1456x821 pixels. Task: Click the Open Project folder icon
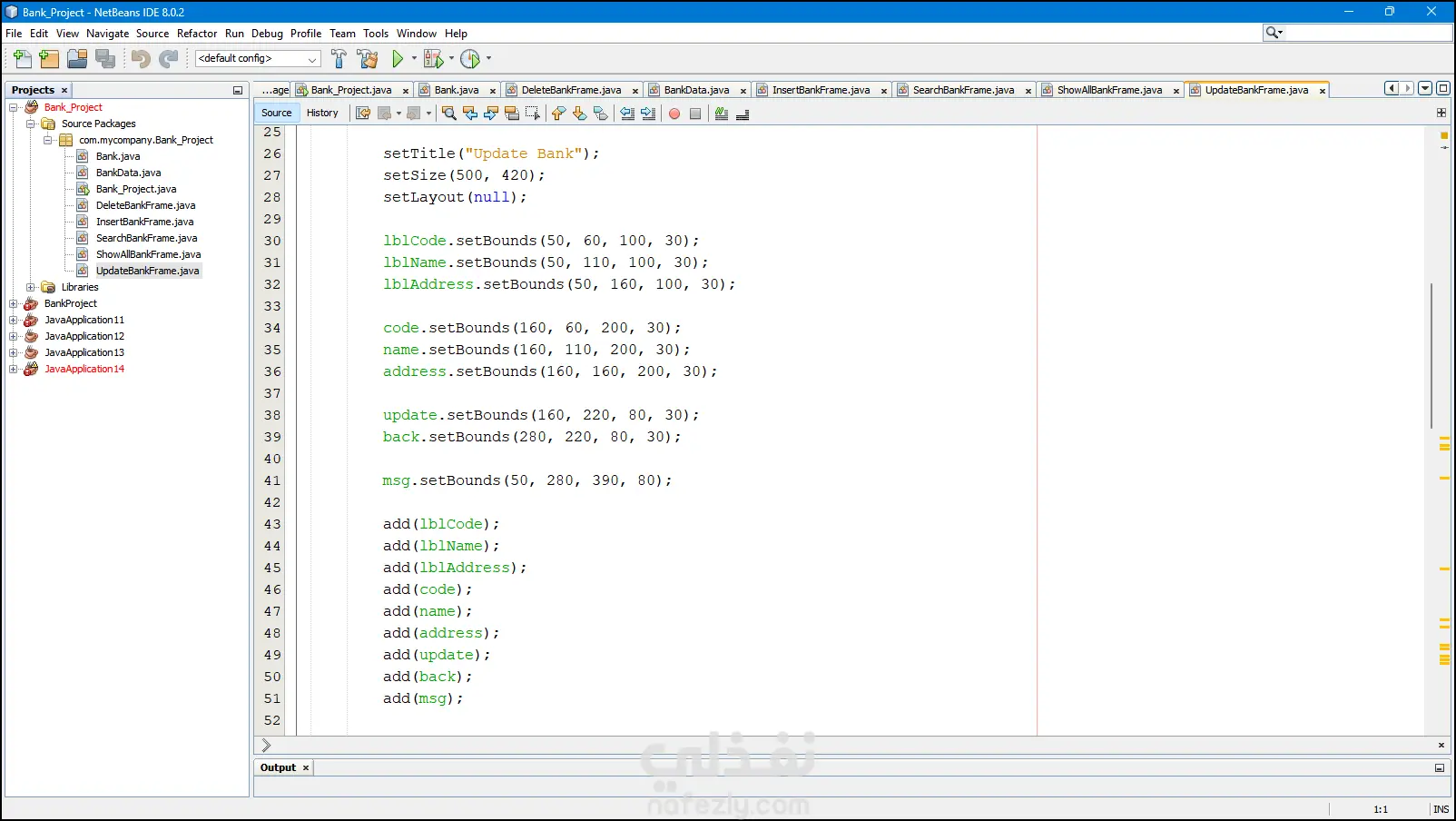coord(77,59)
